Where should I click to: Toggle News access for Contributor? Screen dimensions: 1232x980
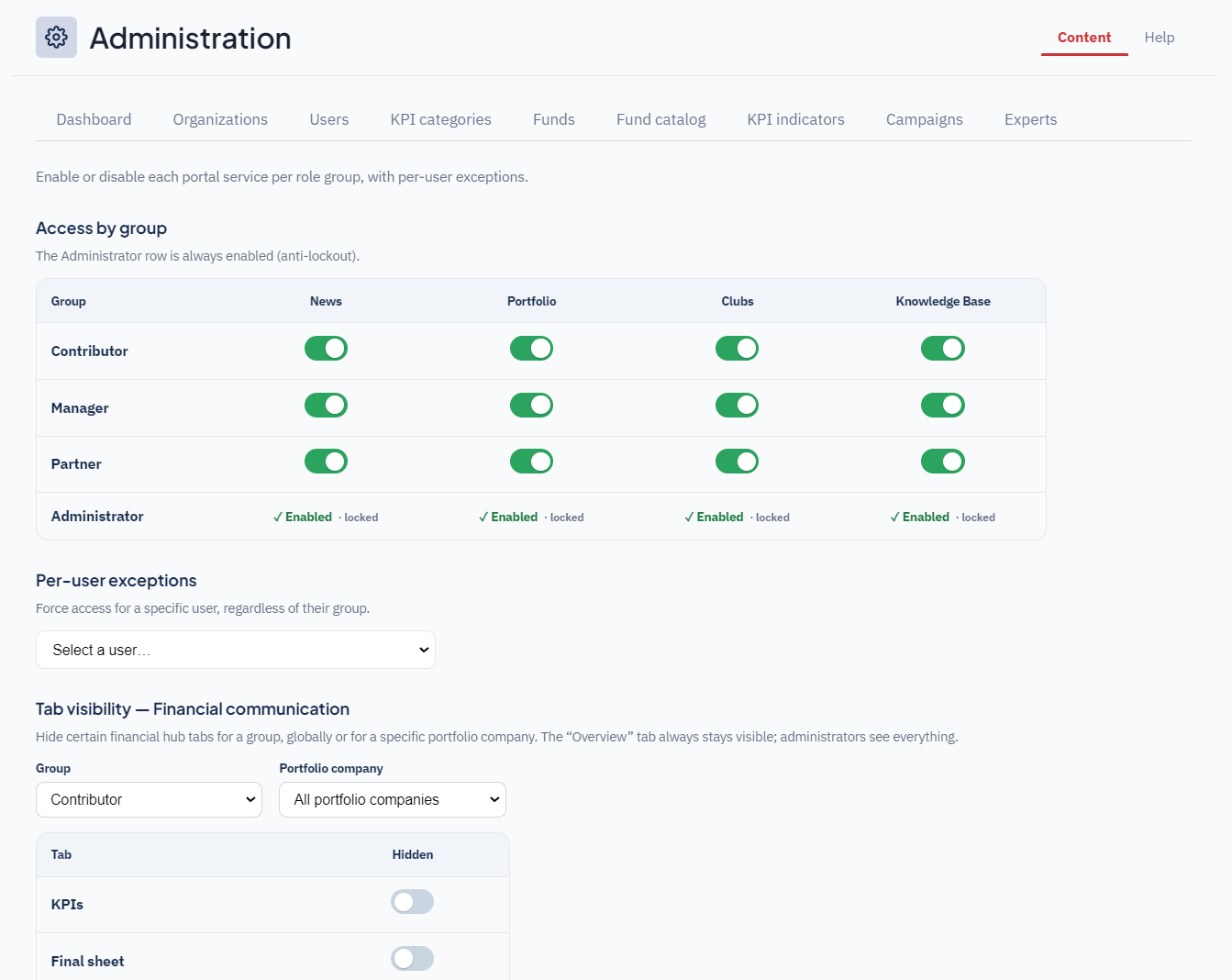[326, 349]
